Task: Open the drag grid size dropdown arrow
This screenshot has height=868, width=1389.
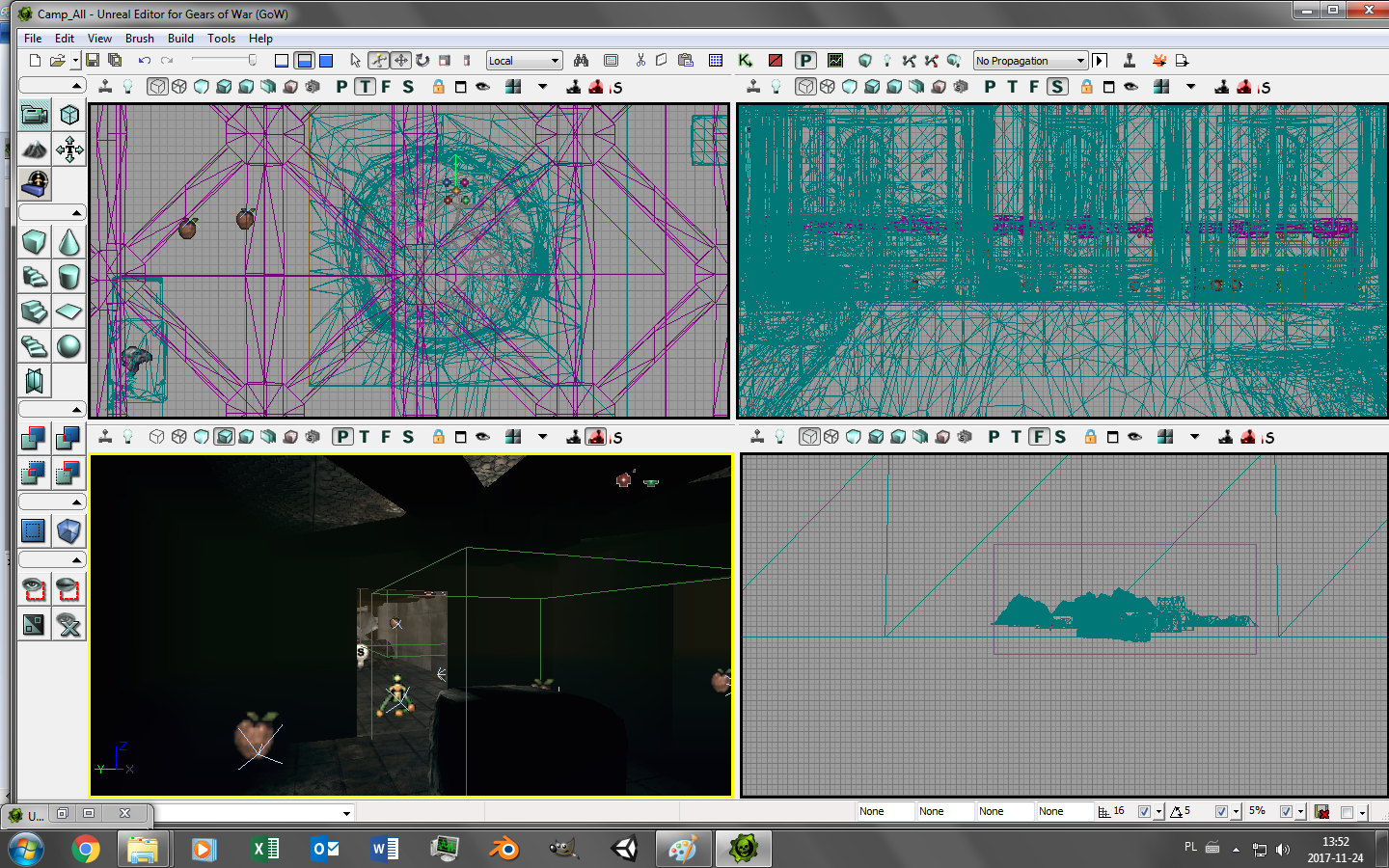Action: click(x=1158, y=812)
